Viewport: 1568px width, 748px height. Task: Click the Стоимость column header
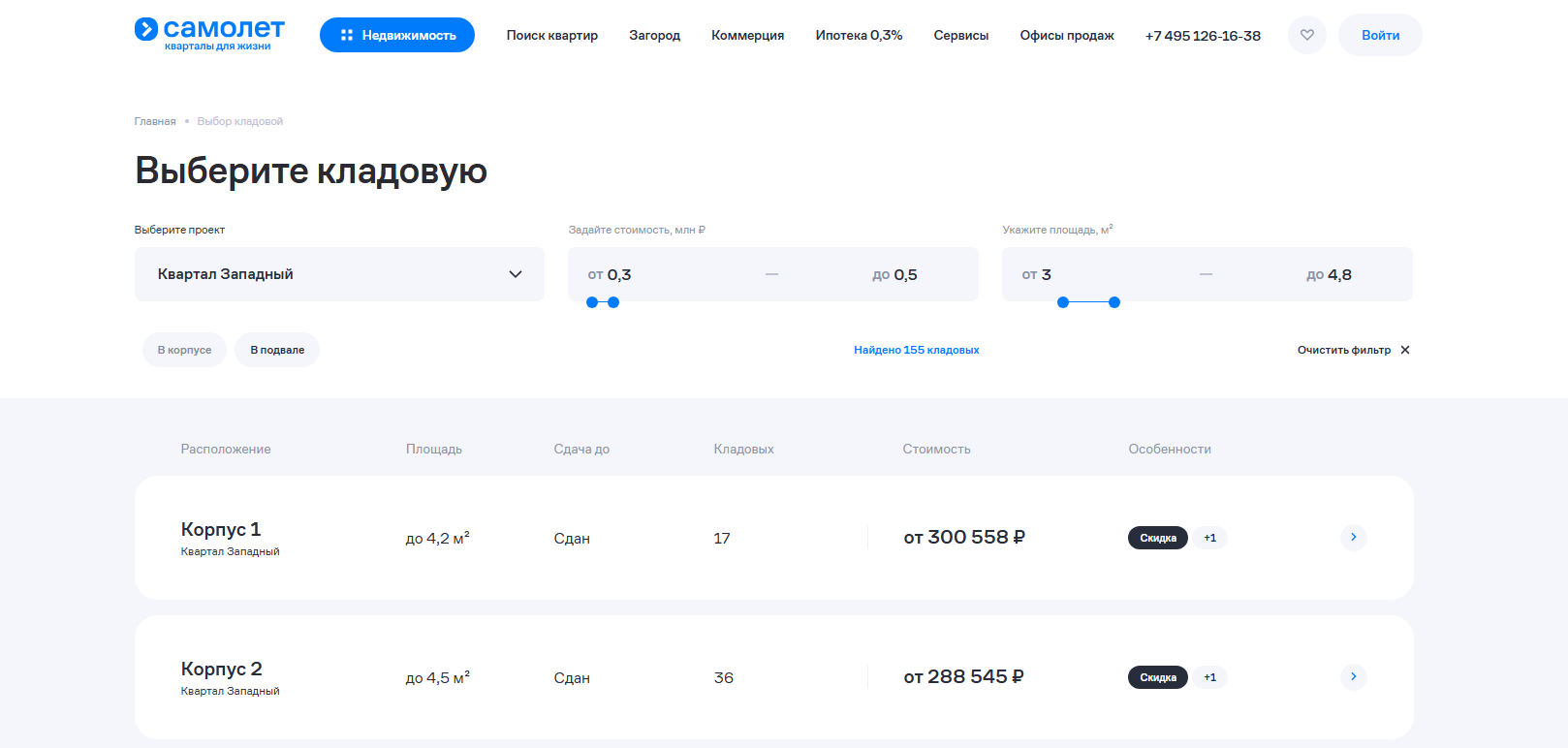click(936, 449)
